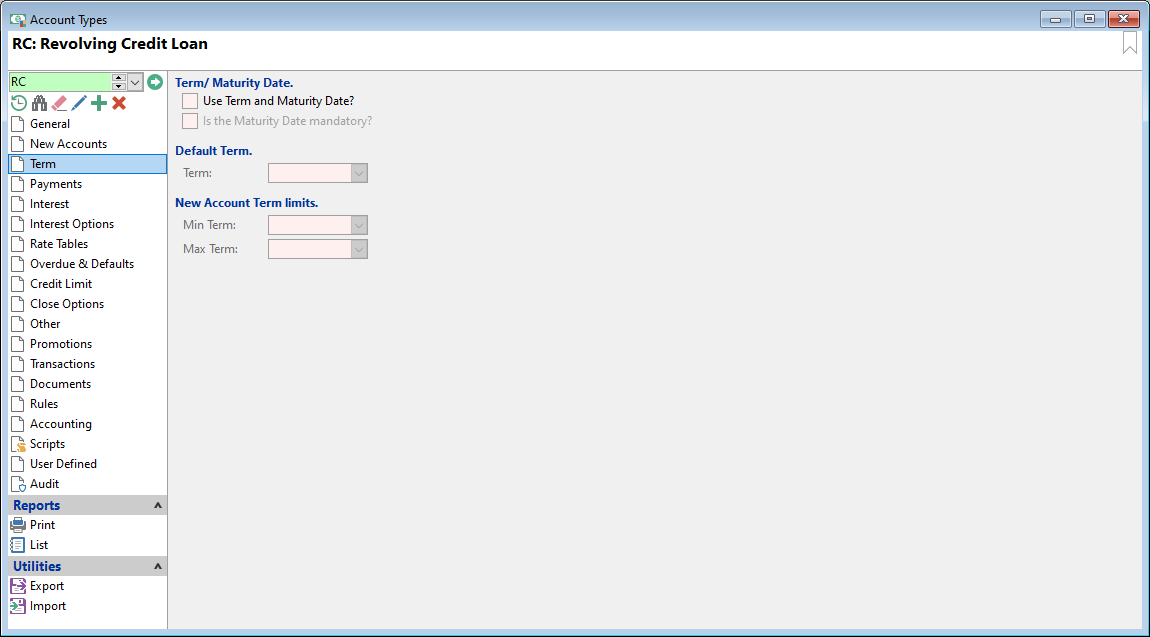This screenshot has width=1150, height=637.
Task: Click the green go arrow beside RC field
Action: tap(155, 82)
